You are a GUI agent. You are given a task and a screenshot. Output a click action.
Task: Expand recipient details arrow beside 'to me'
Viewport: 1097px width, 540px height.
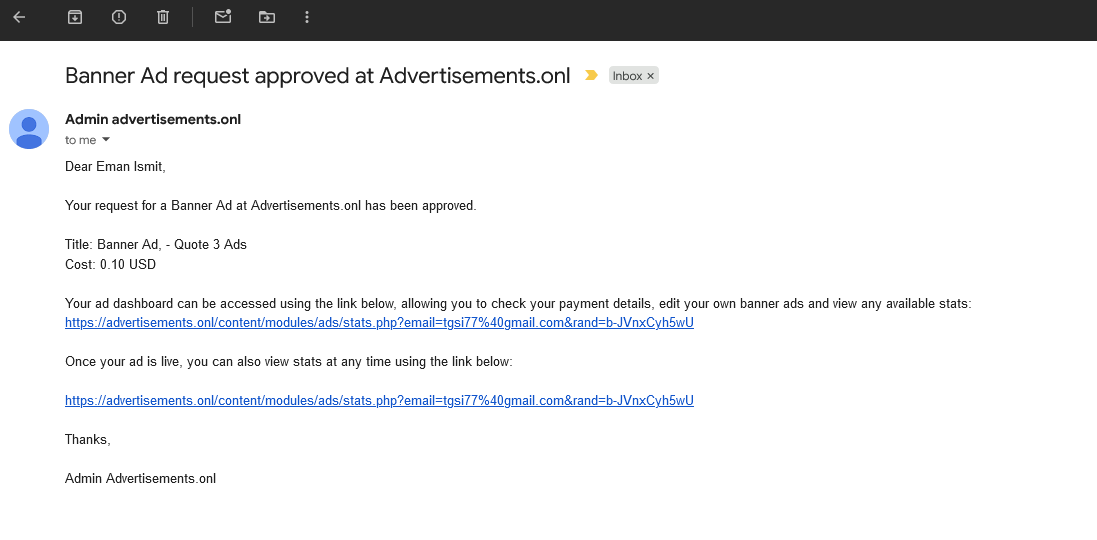(x=106, y=140)
